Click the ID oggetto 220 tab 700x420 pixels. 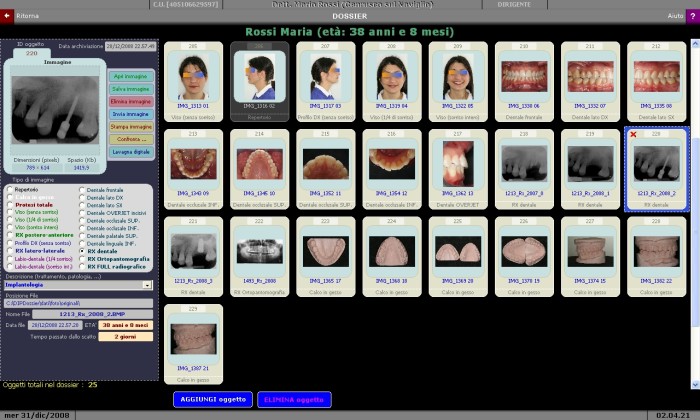tap(31, 53)
